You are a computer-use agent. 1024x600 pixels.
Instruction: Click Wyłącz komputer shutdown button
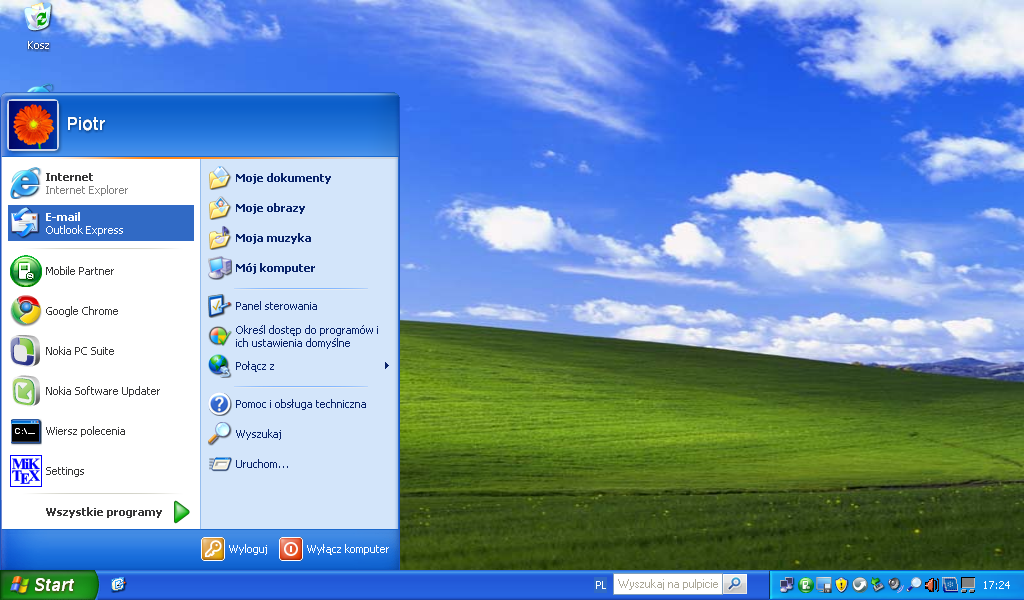coord(334,549)
